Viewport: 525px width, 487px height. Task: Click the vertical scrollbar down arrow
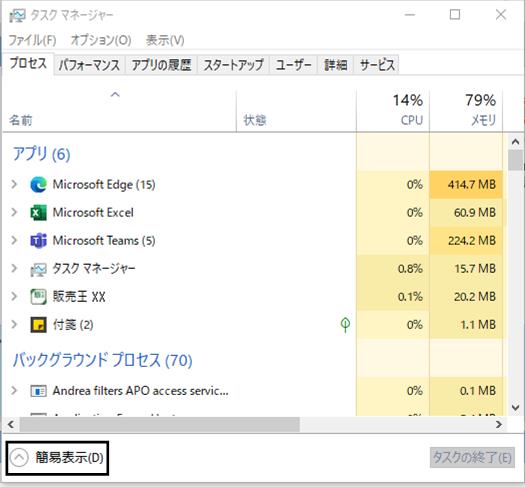(x=516, y=408)
